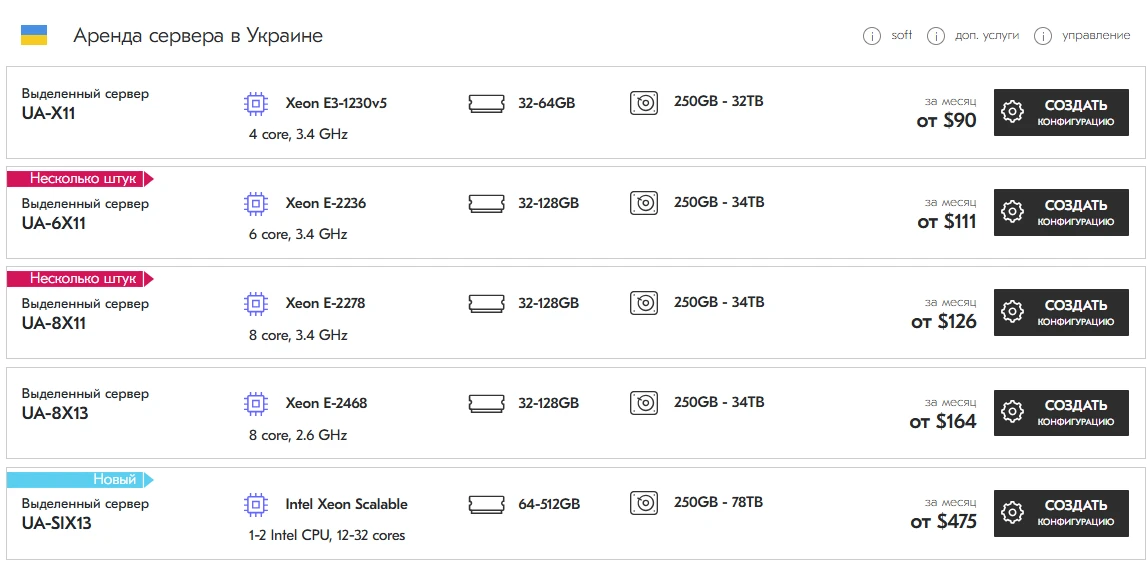Create configuration for the UA-8X13 server
Image resolution: width=1147 pixels, height=570 pixels.
[1068, 412]
